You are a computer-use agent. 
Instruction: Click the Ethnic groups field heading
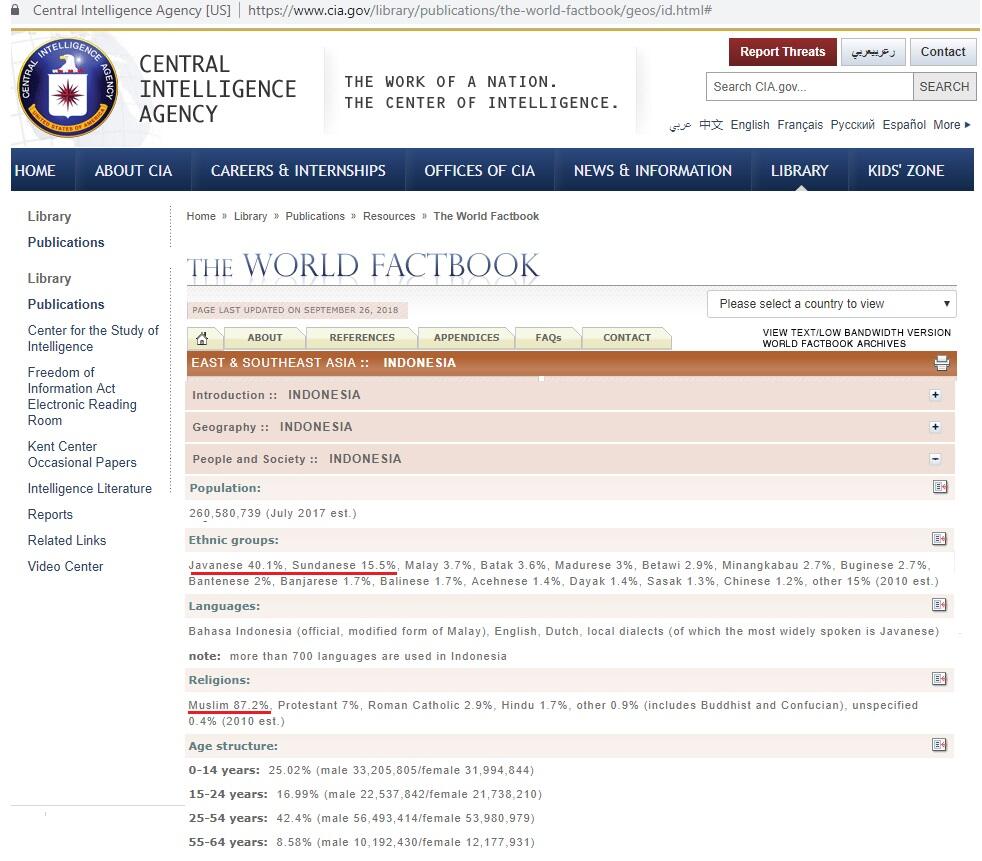coord(234,540)
